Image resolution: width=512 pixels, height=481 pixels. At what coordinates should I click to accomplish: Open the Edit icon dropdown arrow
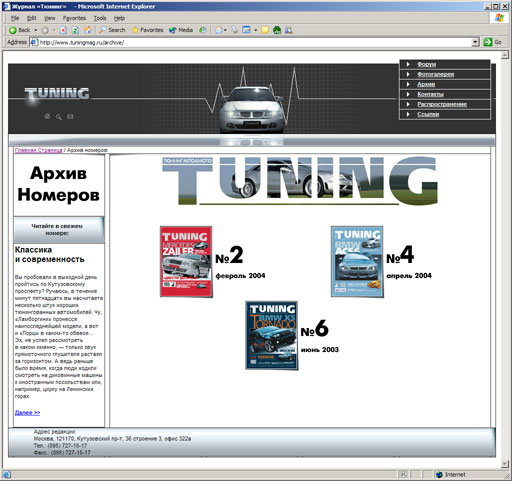click(x=256, y=30)
